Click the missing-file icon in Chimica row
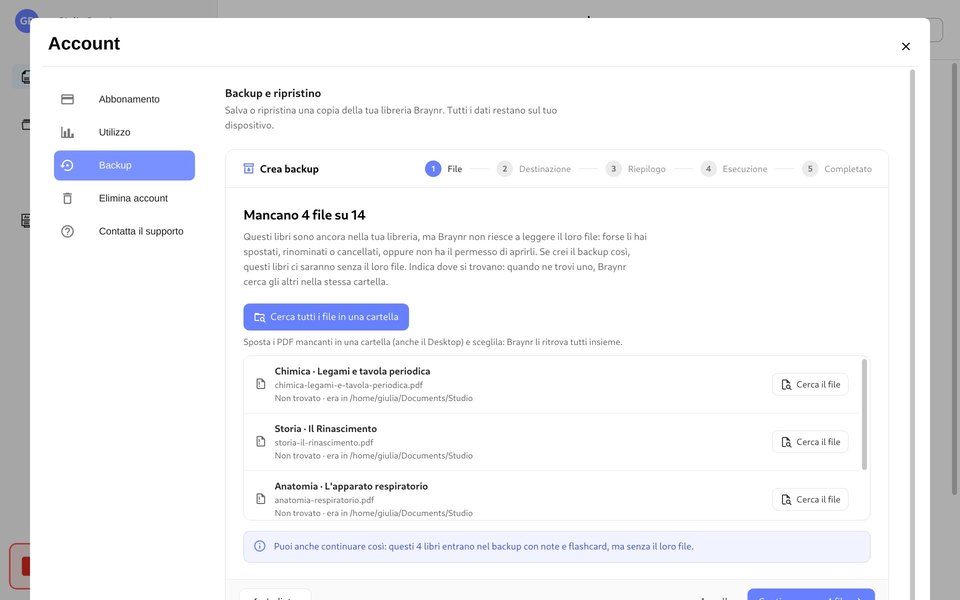This screenshot has height=600, width=960. coord(261,384)
